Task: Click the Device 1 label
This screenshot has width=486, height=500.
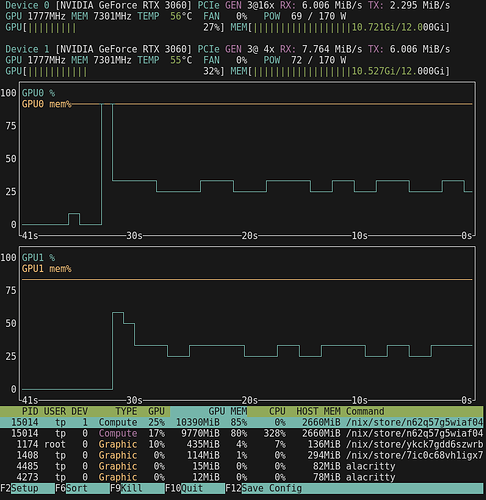Action: pos(27,49)
